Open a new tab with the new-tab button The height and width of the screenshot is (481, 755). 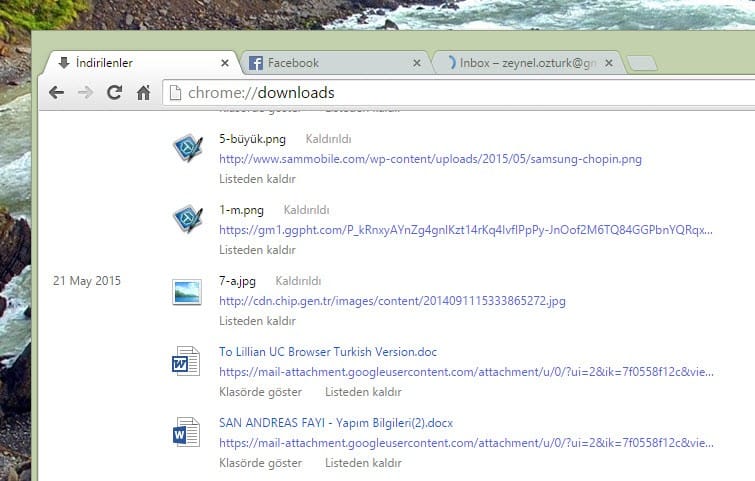643,64
